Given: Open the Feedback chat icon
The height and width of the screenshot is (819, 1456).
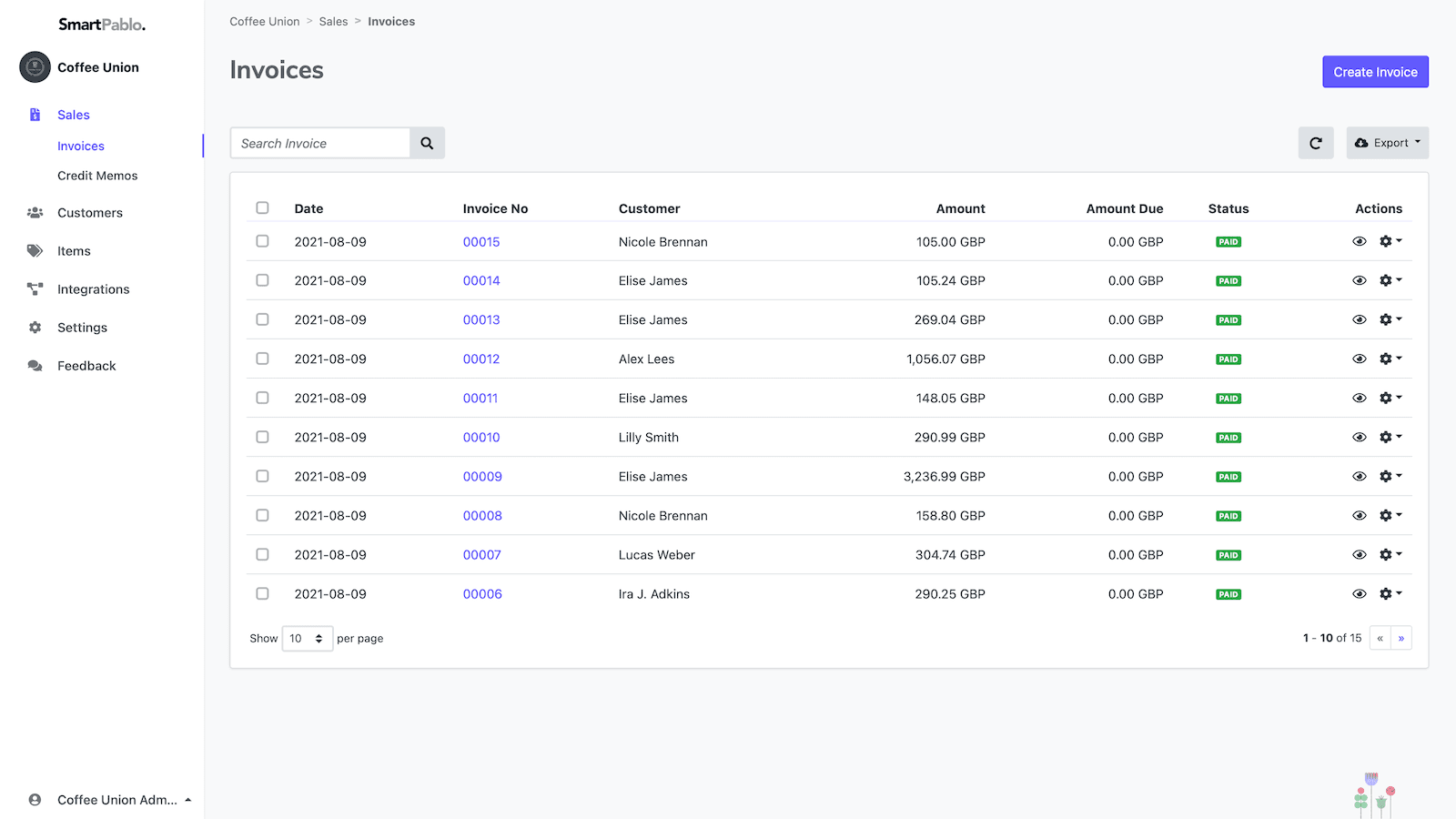Looking at the screenshot, I should (x=35, y=365).
